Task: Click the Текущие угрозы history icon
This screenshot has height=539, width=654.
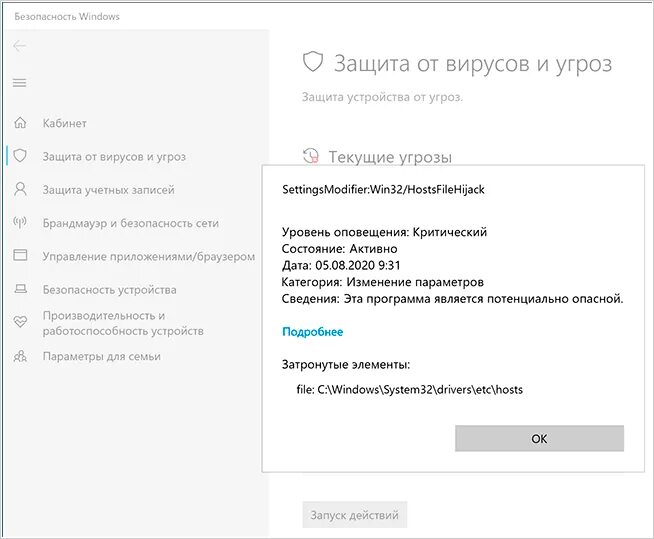Action: [311, 156]
